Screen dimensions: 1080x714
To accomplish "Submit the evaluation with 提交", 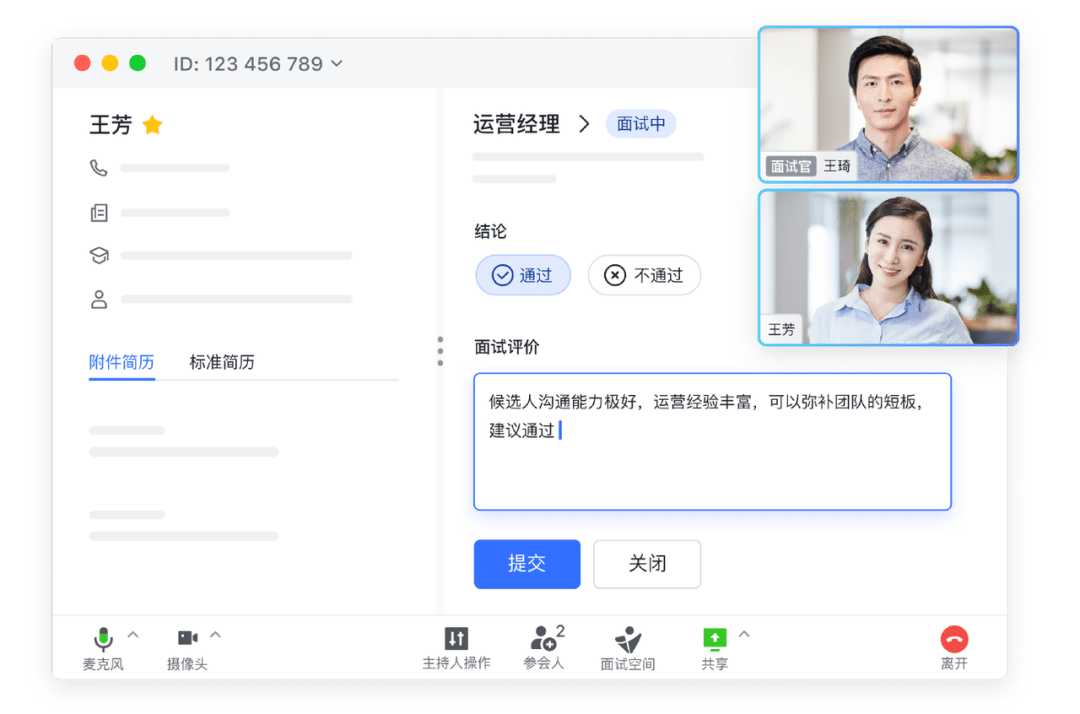I will (x=527, y=564).
